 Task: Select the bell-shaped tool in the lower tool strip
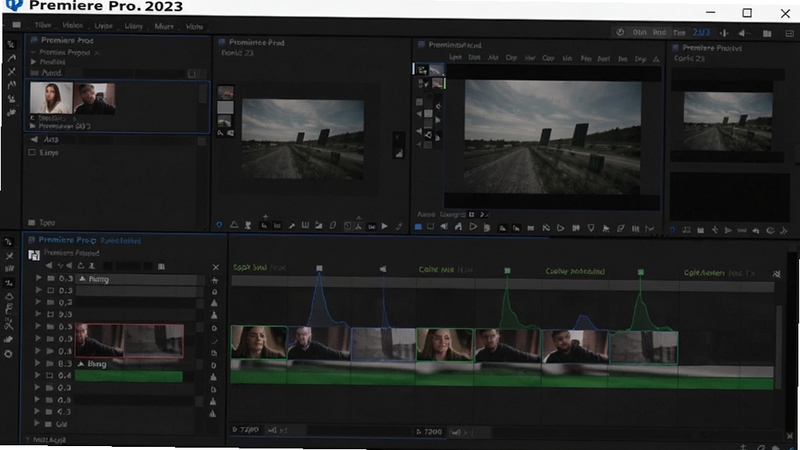[9, 296]
